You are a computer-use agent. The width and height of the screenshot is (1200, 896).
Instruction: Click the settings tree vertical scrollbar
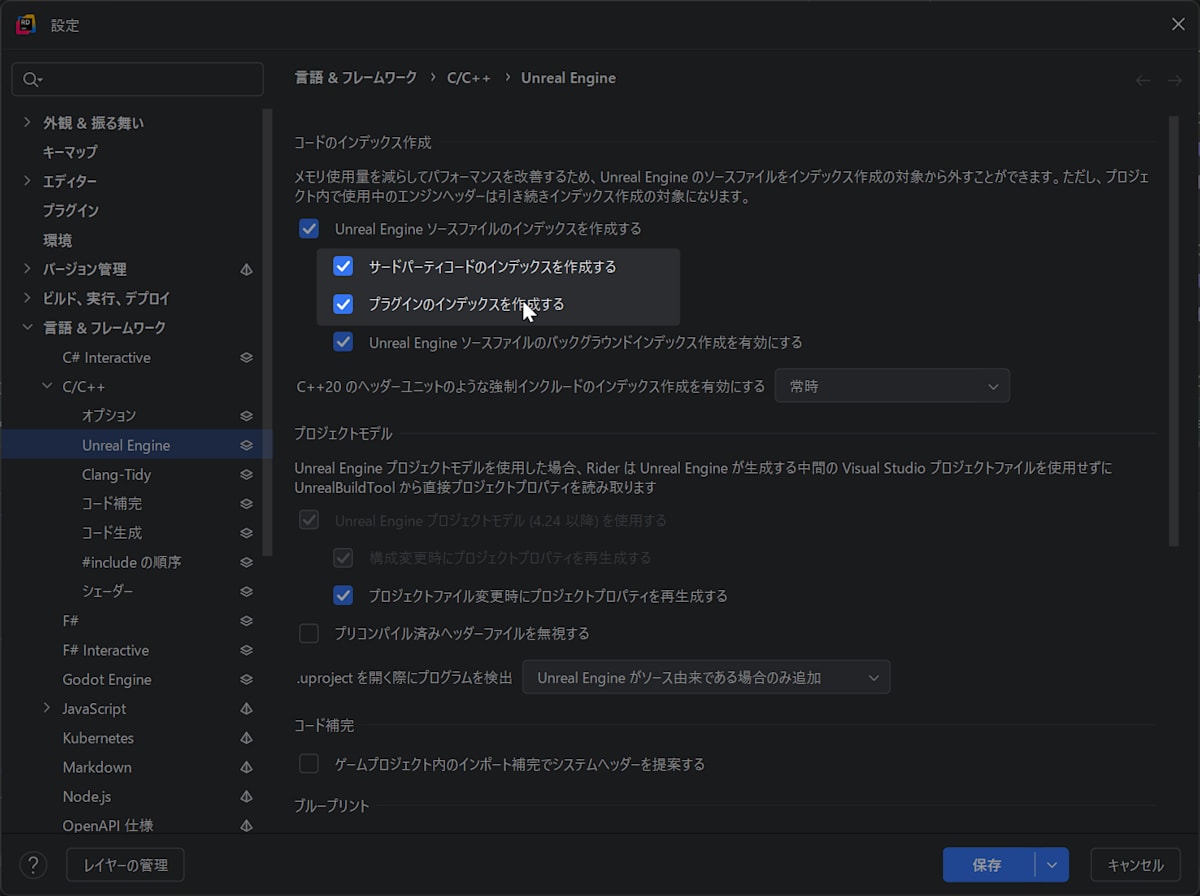pyautogui.click(x=267, y=333)
